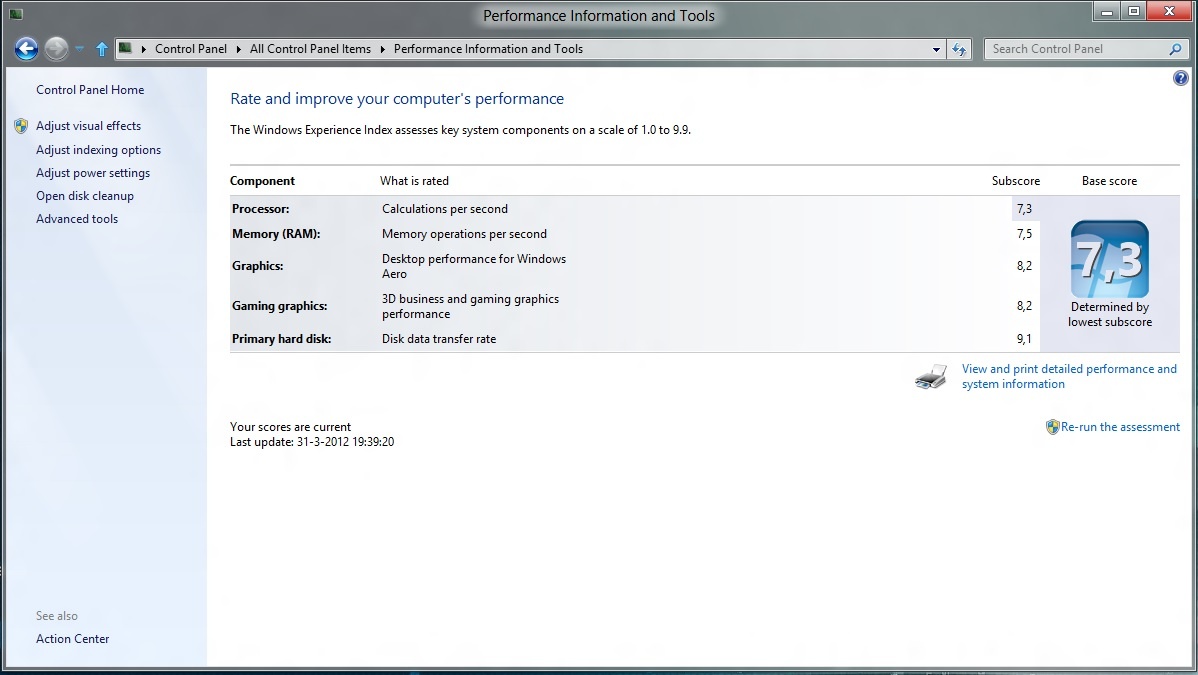Viewport: 1198px width, 675px height.
Task: Open the Help question mark icon
Action: (x=1180, y=78)
